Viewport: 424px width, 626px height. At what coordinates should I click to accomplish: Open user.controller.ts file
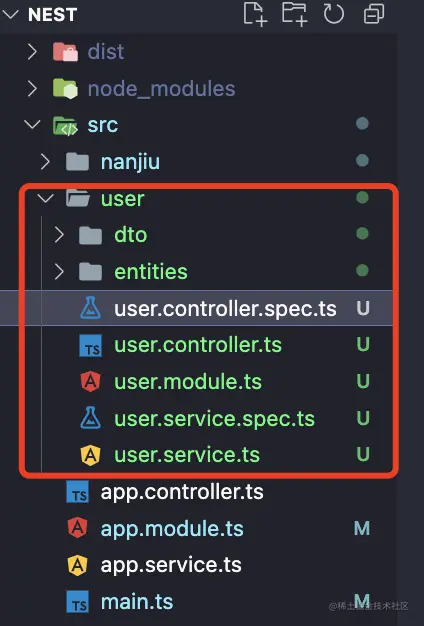click(x=198, y=345)
